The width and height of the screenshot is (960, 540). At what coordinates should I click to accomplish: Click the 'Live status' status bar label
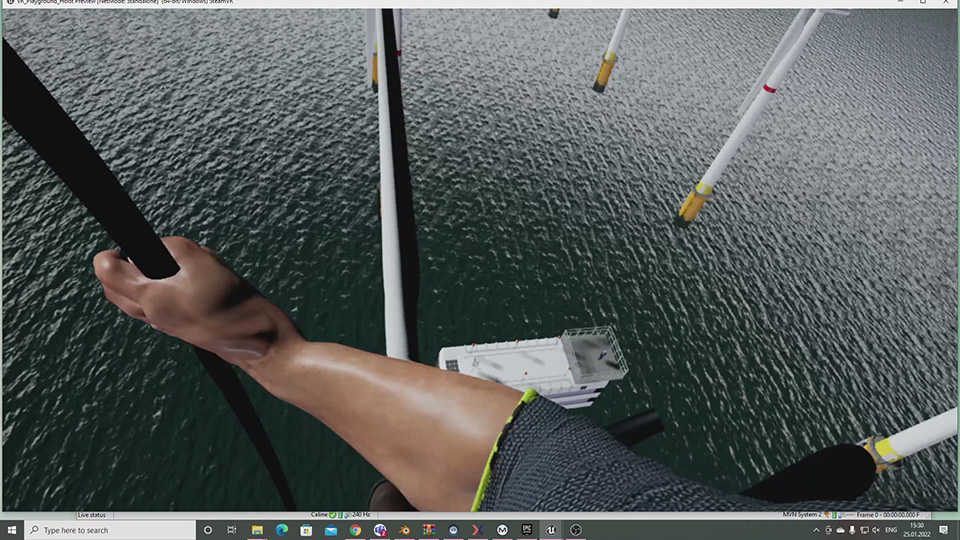tap(92, 515)
